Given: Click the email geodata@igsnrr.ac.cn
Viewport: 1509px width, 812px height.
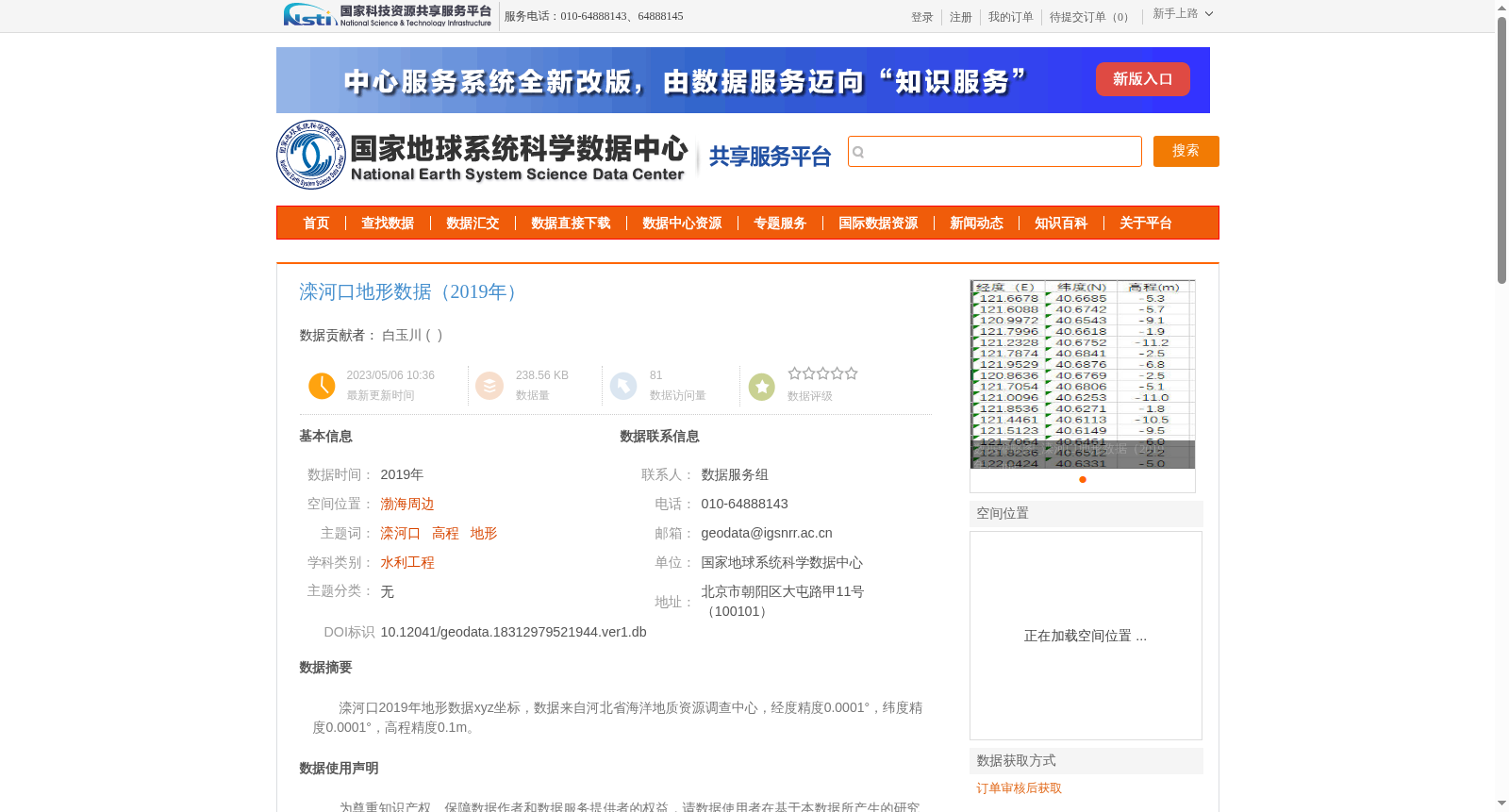Looking at the screenshot, I should pos(767,534).
